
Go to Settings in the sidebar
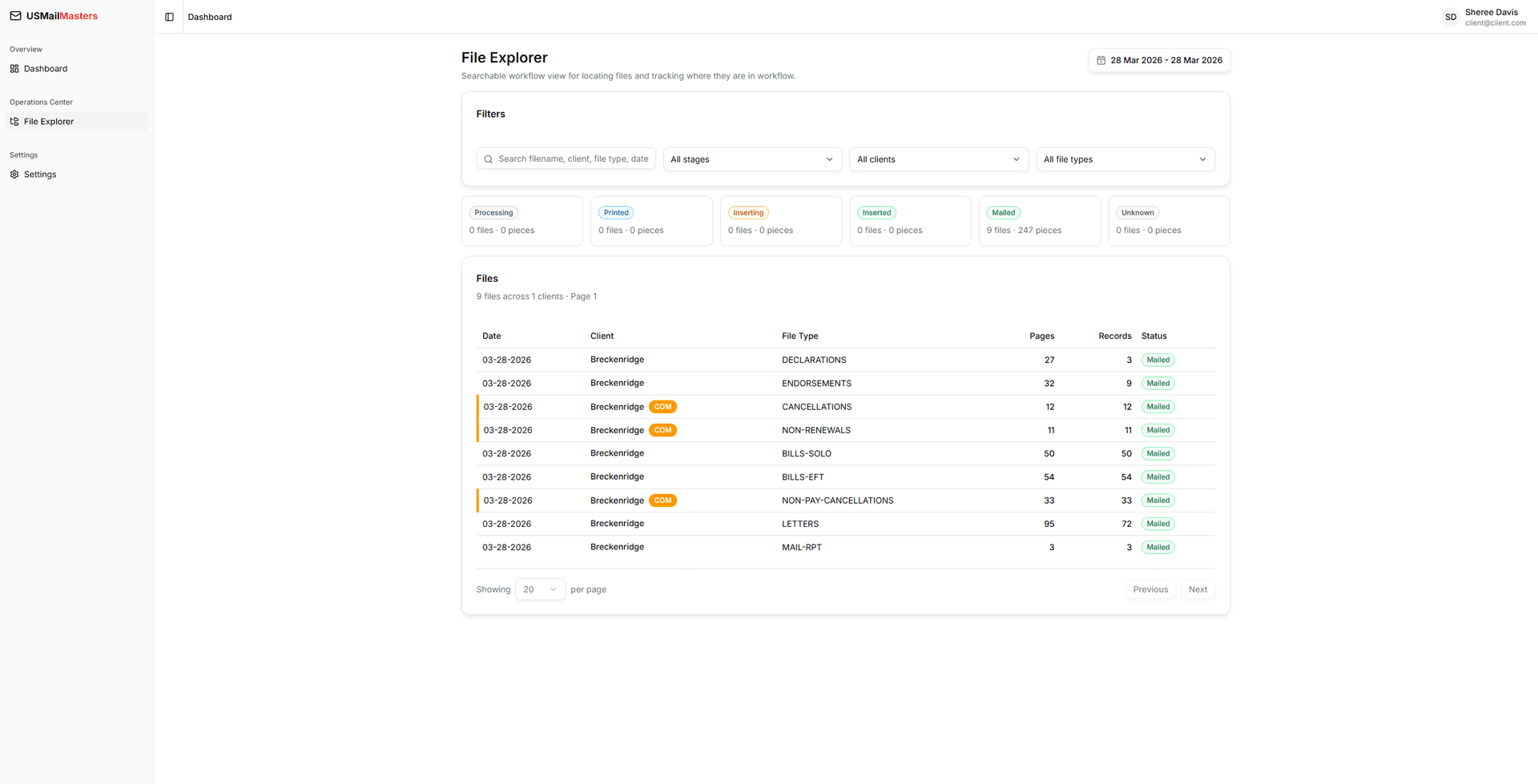tap(40, 175)
